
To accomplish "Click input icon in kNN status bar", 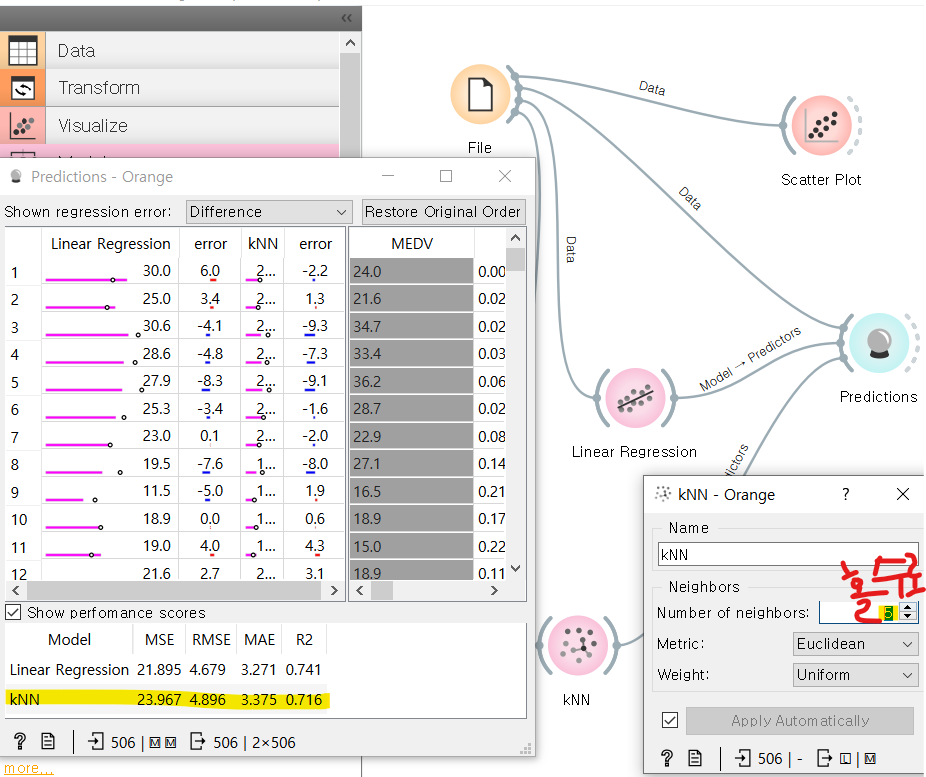I will point(742,758).
